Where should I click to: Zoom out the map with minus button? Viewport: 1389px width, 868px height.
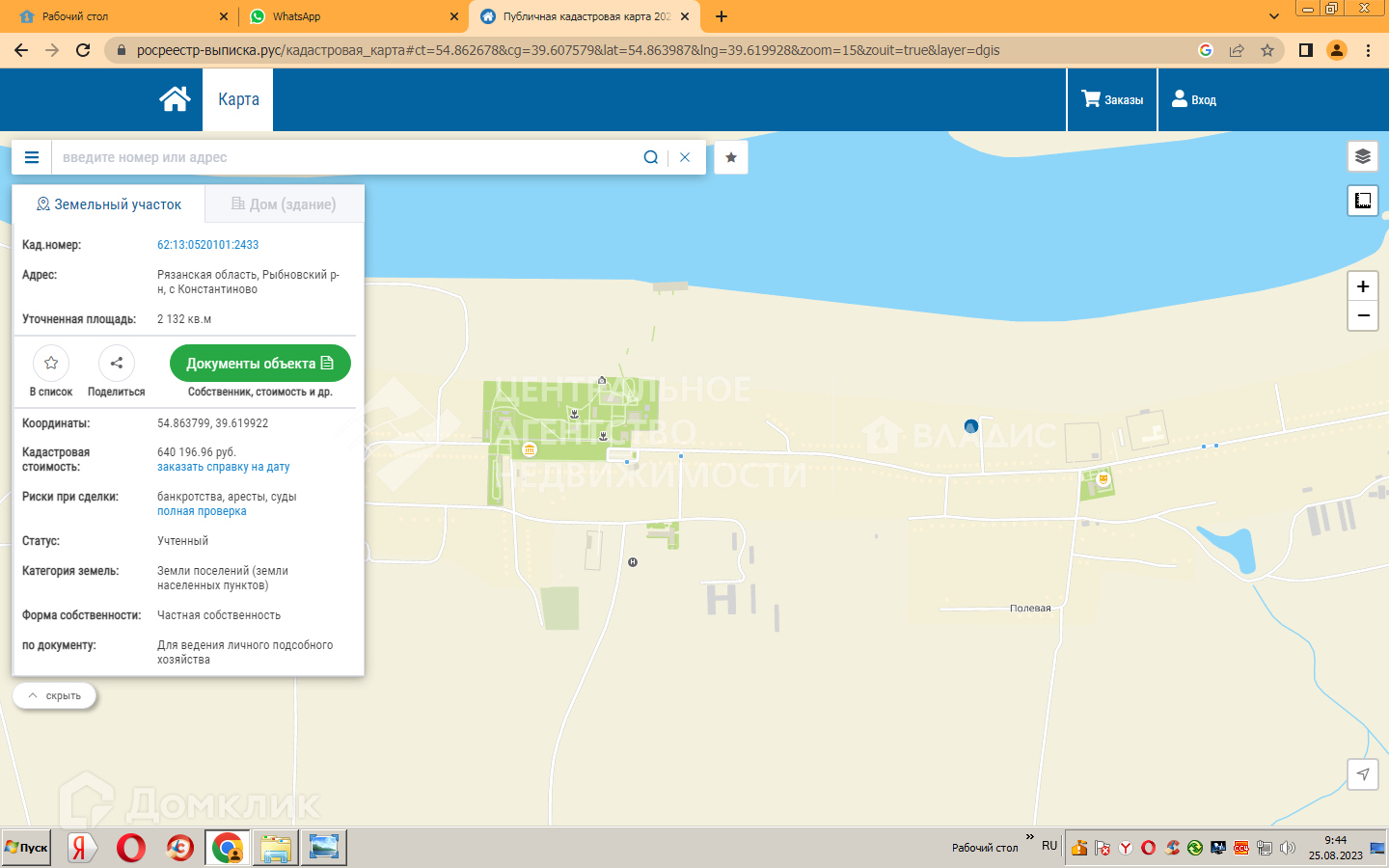(x=1362, y=315)
